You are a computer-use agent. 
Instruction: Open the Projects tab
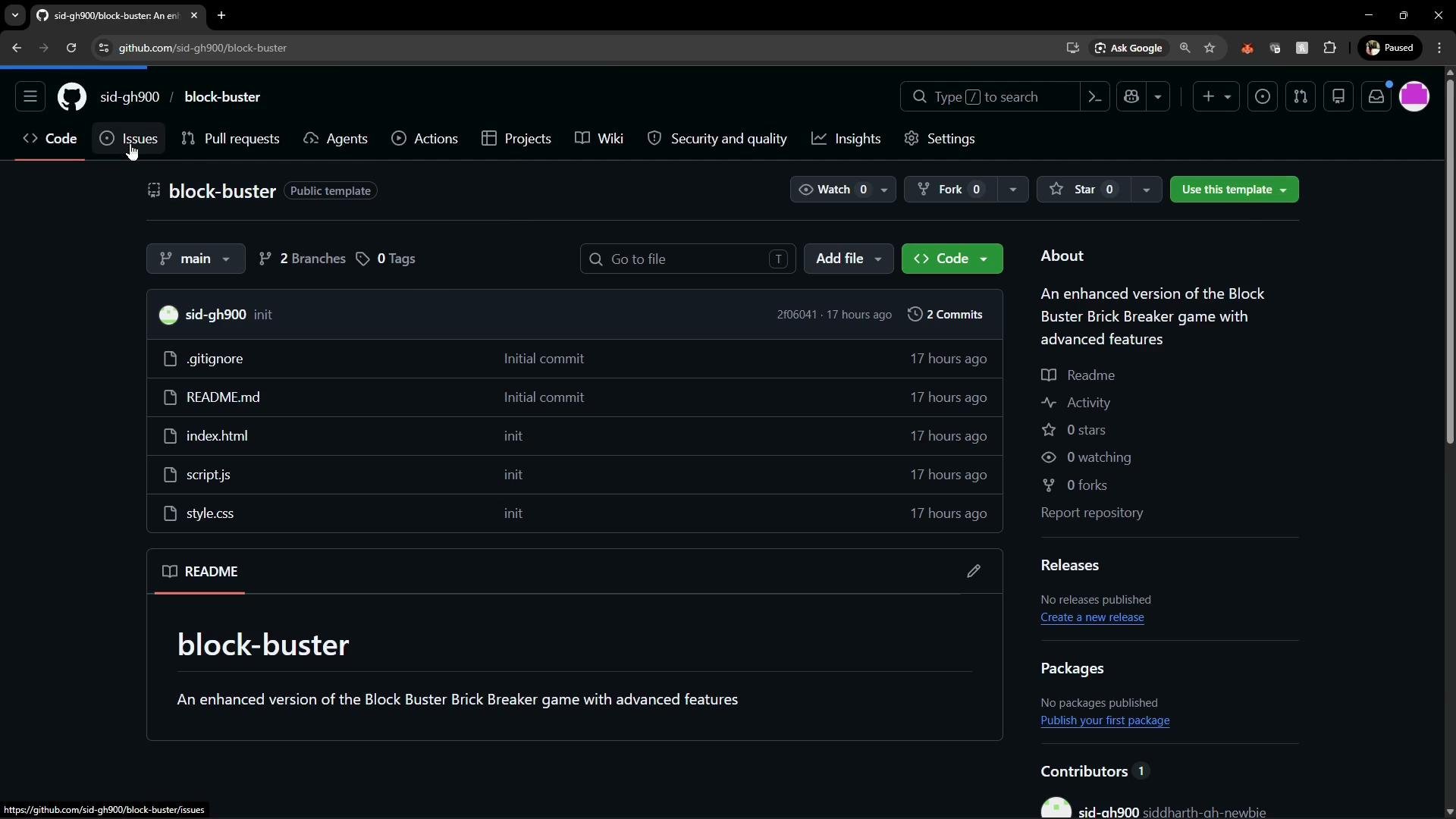click(x=516, y=139)
